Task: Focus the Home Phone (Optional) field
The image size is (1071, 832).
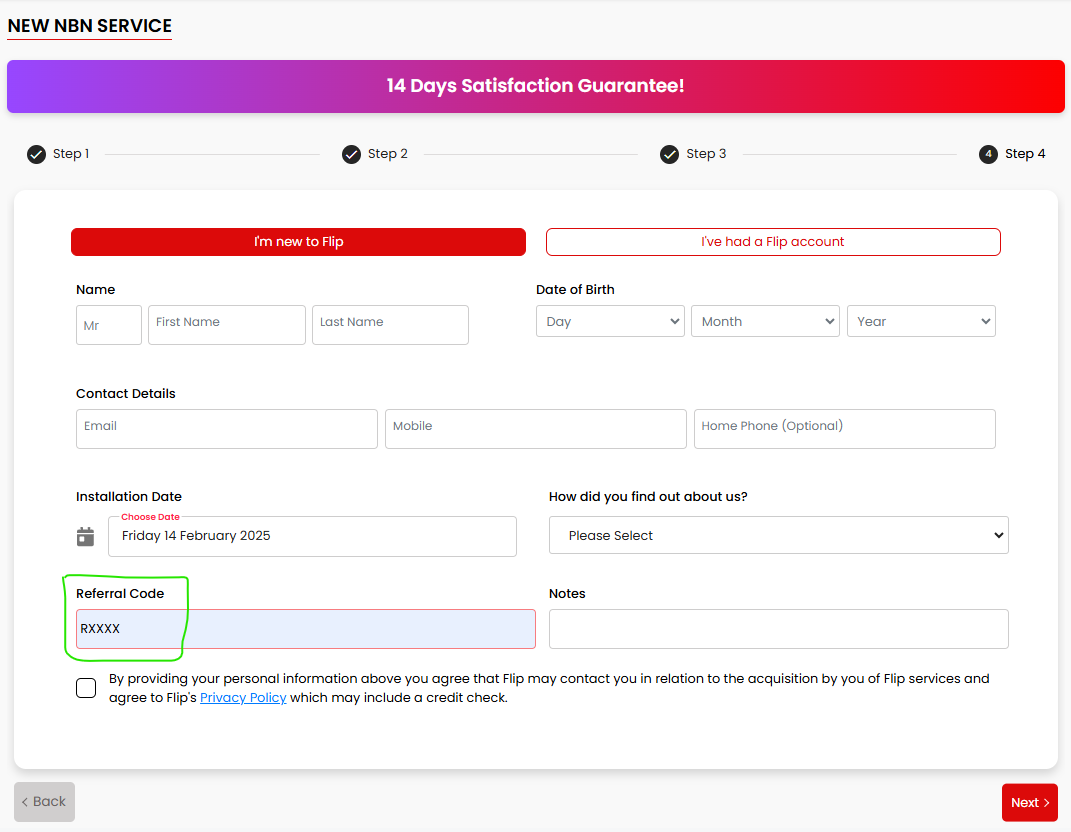Action: click(x=845, y=429)
